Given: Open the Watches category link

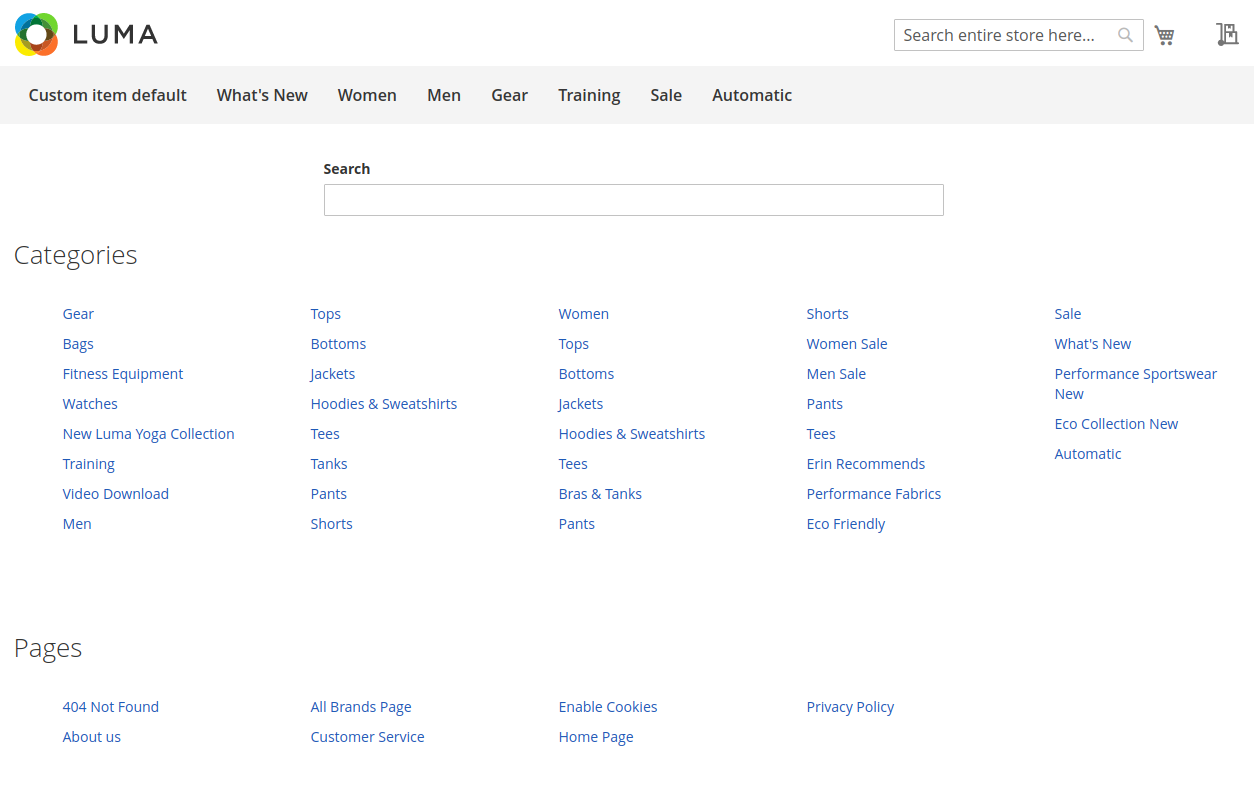Looking at the screenshot, I should point(90,404).
